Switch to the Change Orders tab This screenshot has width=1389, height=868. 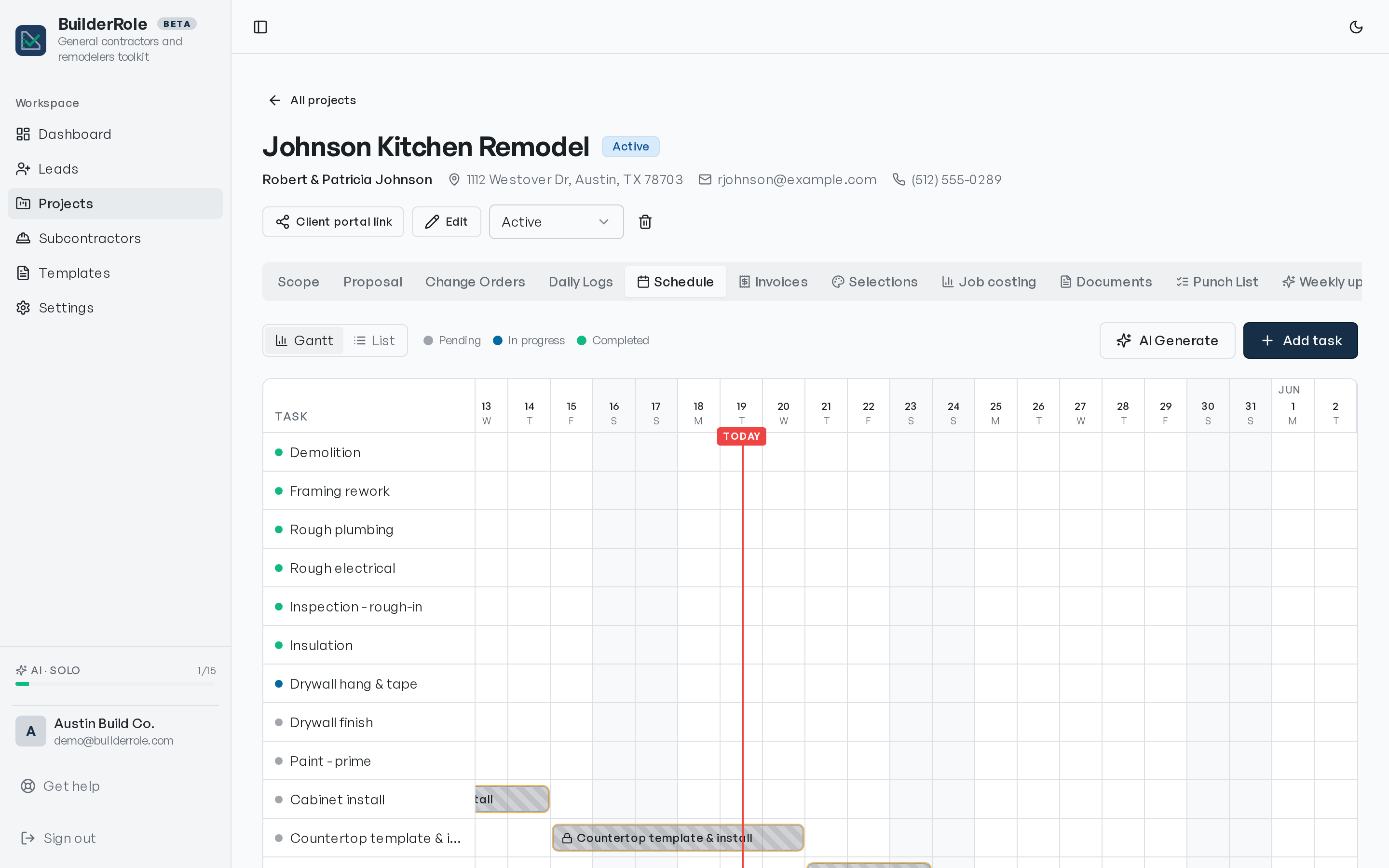click(x=475, y=282)
